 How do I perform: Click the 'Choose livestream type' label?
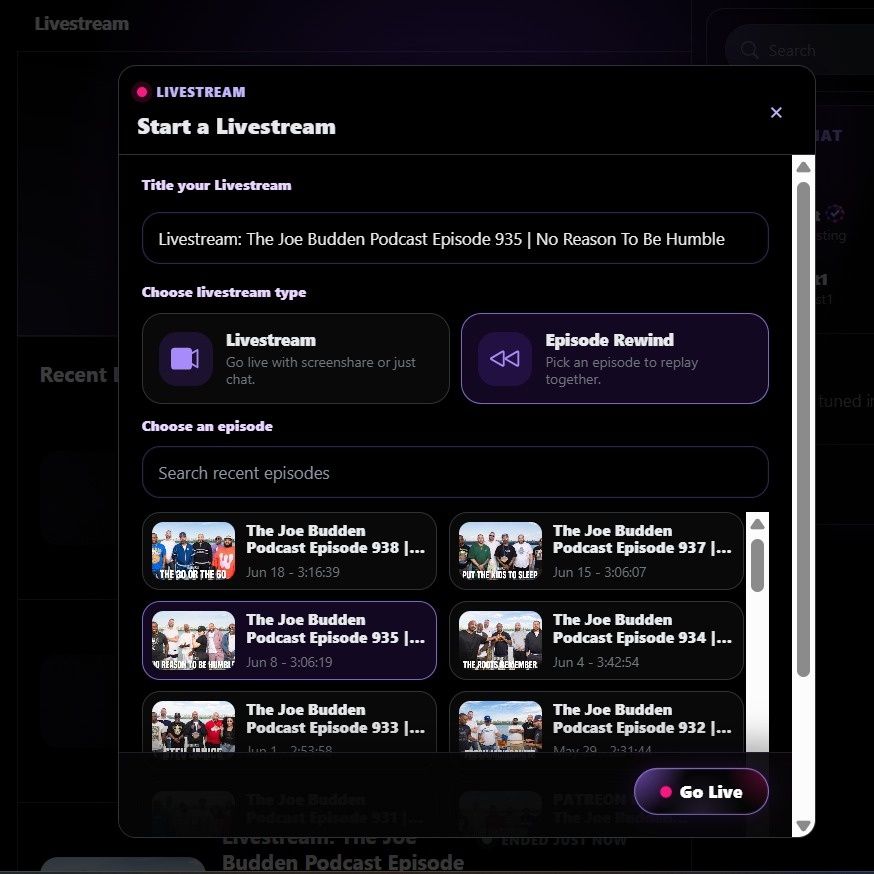(224, 292)
